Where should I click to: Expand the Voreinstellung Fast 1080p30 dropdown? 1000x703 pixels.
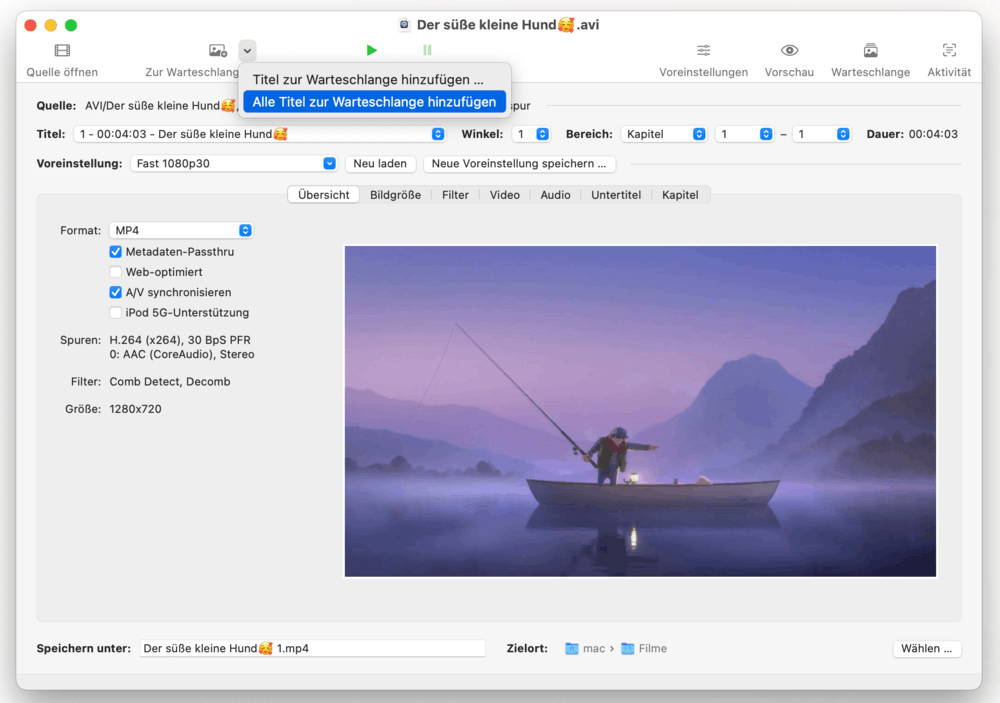pyautogui.click(x=234, y=163)
